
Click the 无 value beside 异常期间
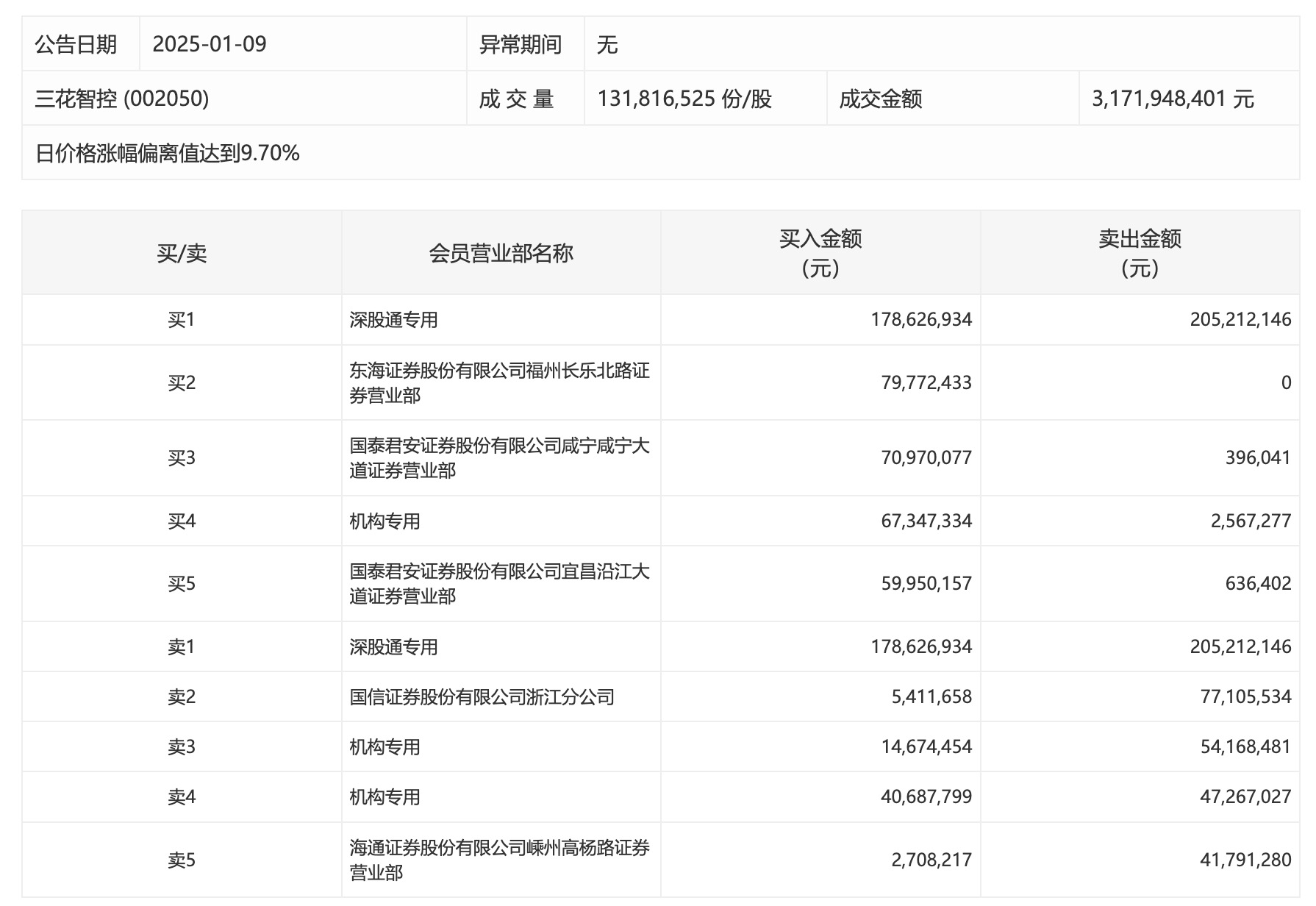[x=607, y=44]
